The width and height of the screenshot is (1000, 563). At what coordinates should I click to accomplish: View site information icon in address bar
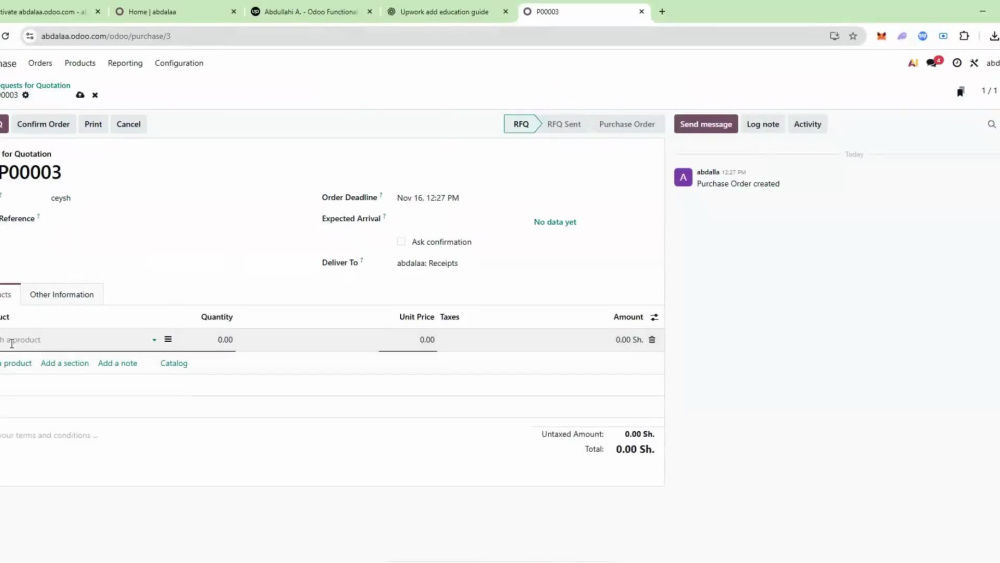point(29,36)
